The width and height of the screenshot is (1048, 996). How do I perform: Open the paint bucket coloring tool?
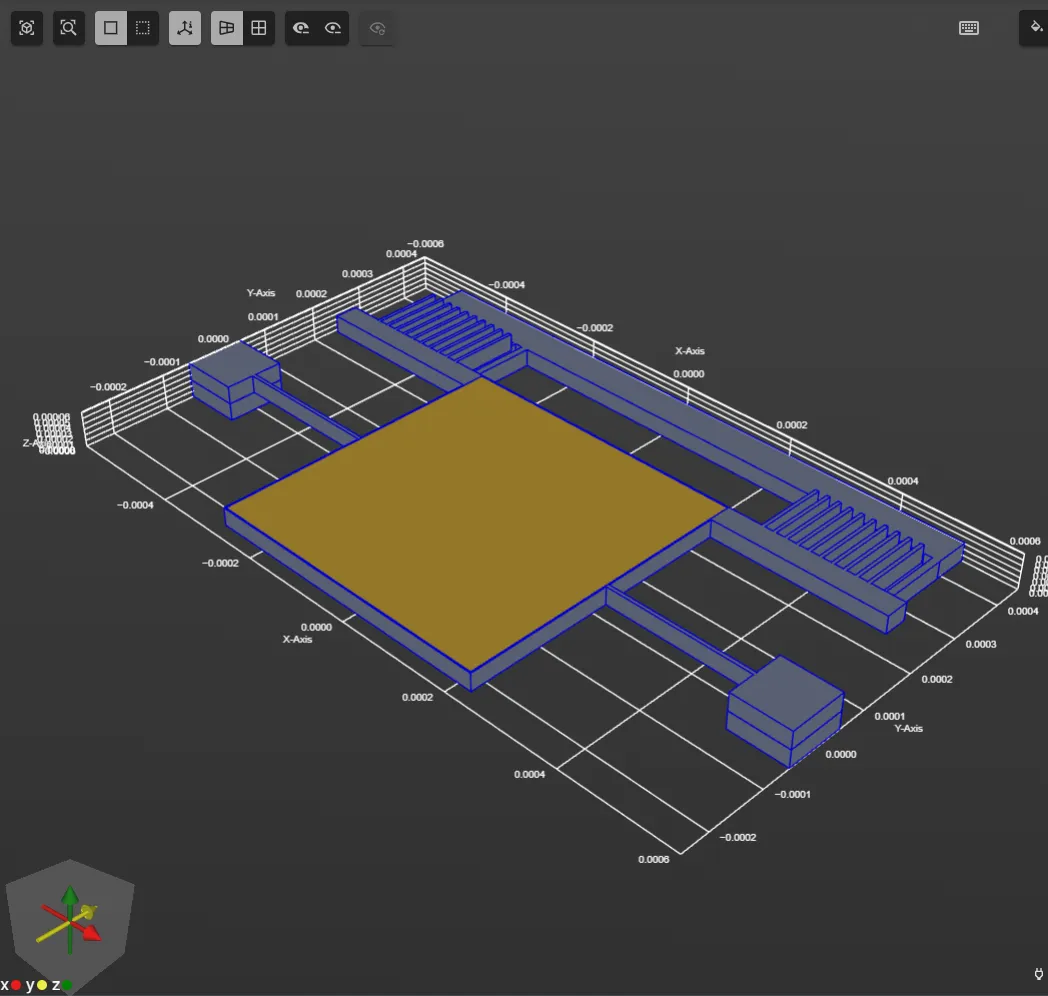1035,28
